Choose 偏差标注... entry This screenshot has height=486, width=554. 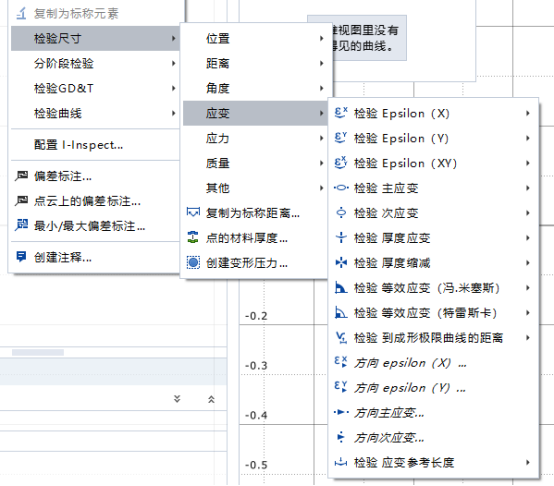[x=95, y=176]
